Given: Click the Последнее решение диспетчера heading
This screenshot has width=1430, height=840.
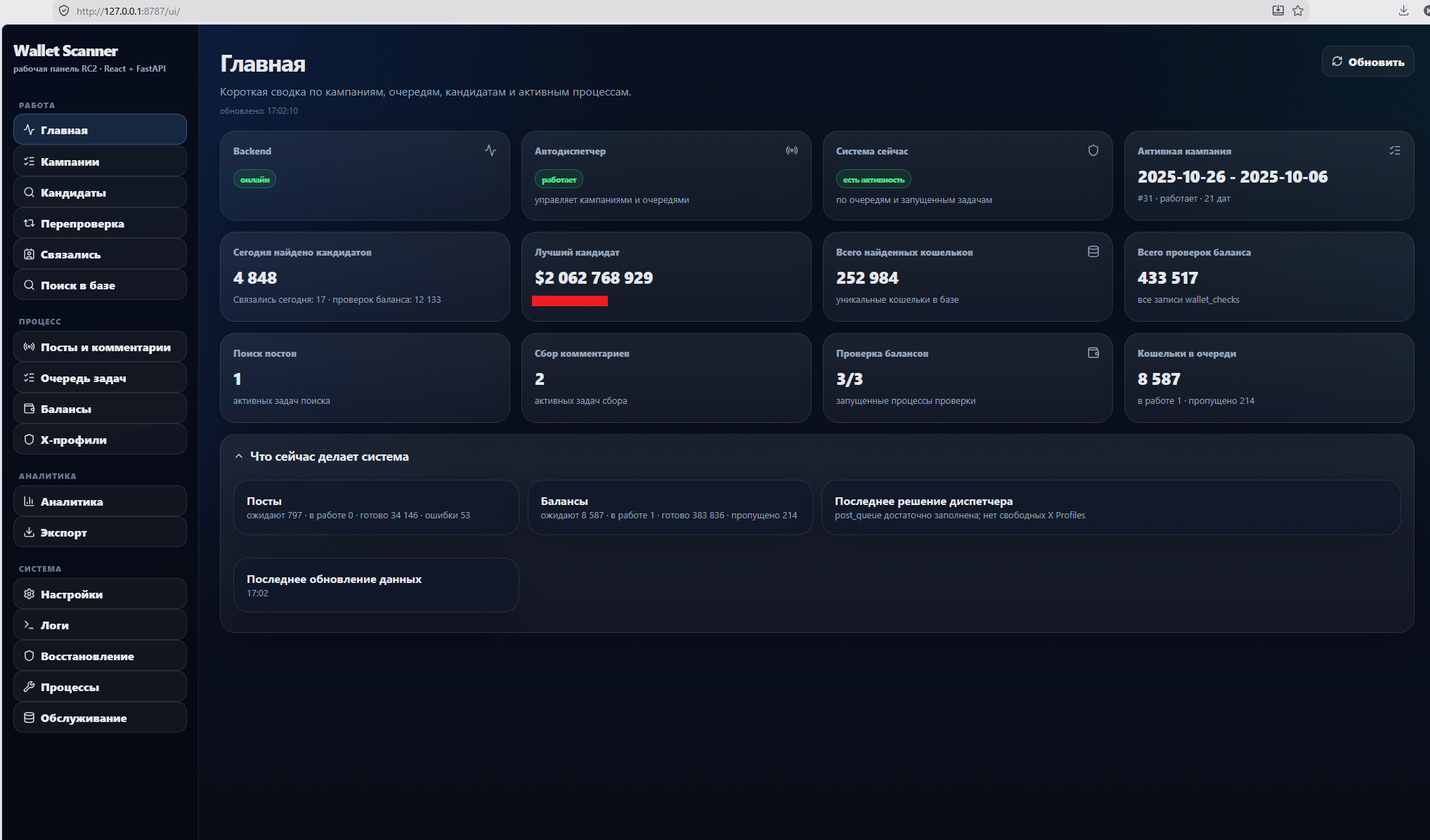Looking at the screenshot, I should tap(923, 501).
